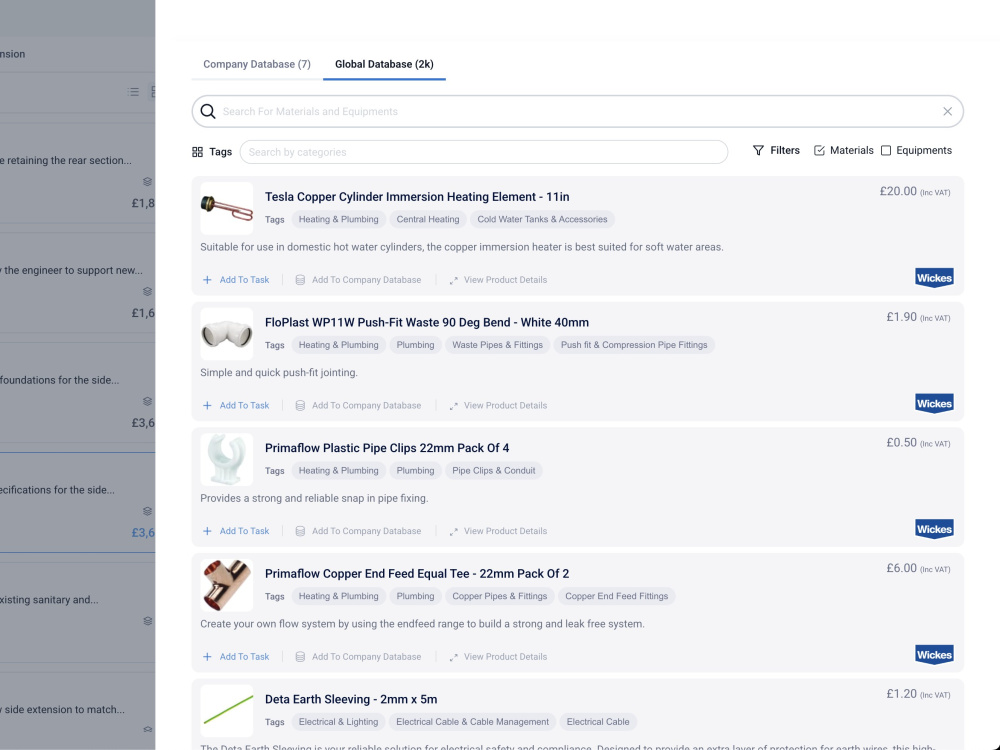Click the Primaflow copper tee thumbnail
The width and height of the screenshot is (1000, 750).
point(226,585)
